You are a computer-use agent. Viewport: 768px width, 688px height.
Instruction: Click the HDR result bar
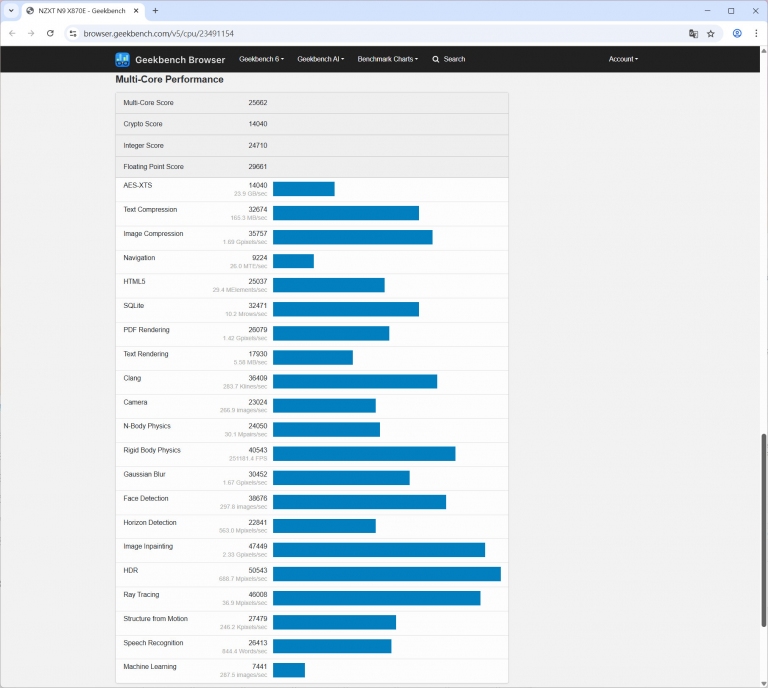[387, 574]
